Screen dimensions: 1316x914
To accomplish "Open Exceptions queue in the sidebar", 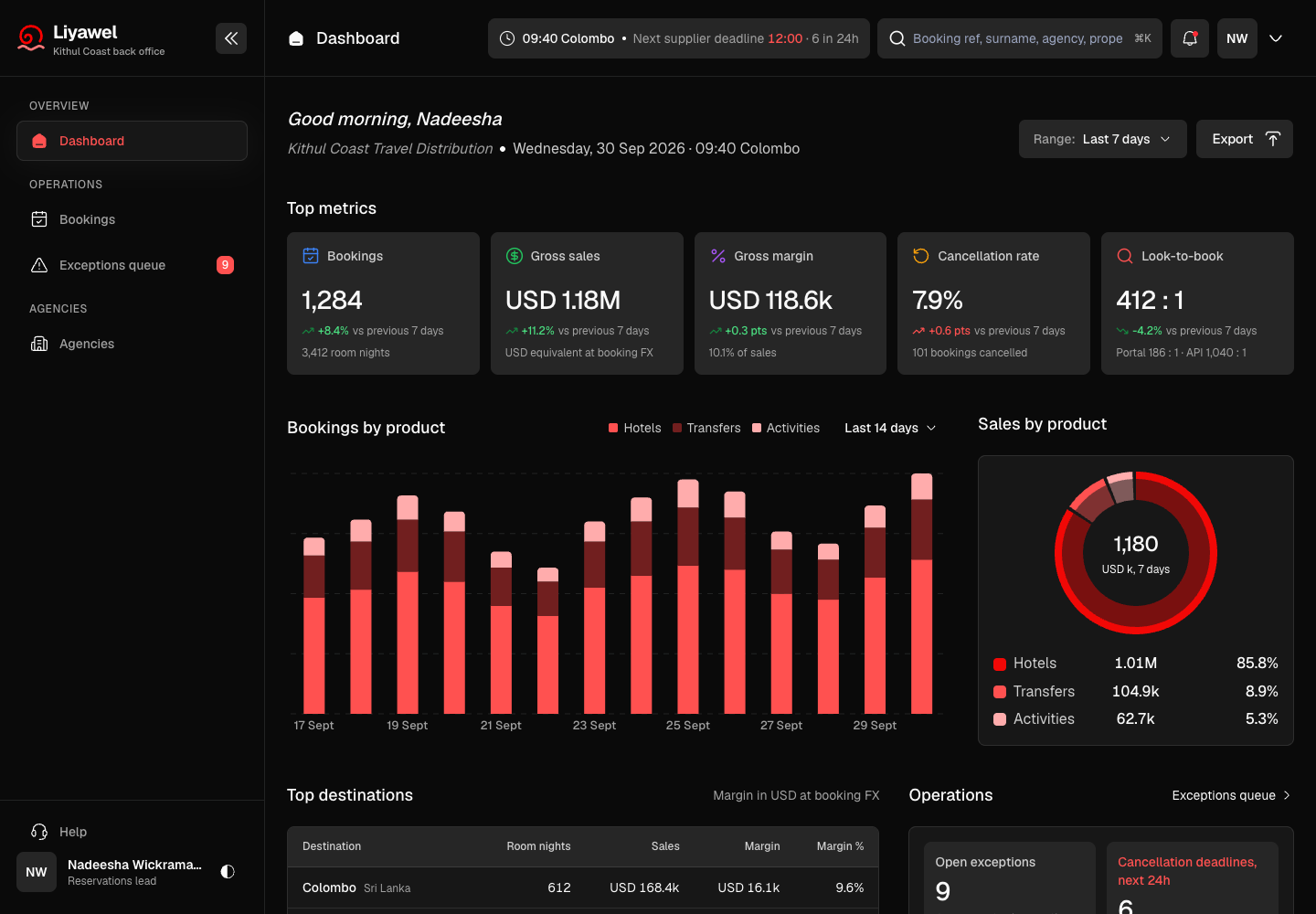I will click(132, 265).
